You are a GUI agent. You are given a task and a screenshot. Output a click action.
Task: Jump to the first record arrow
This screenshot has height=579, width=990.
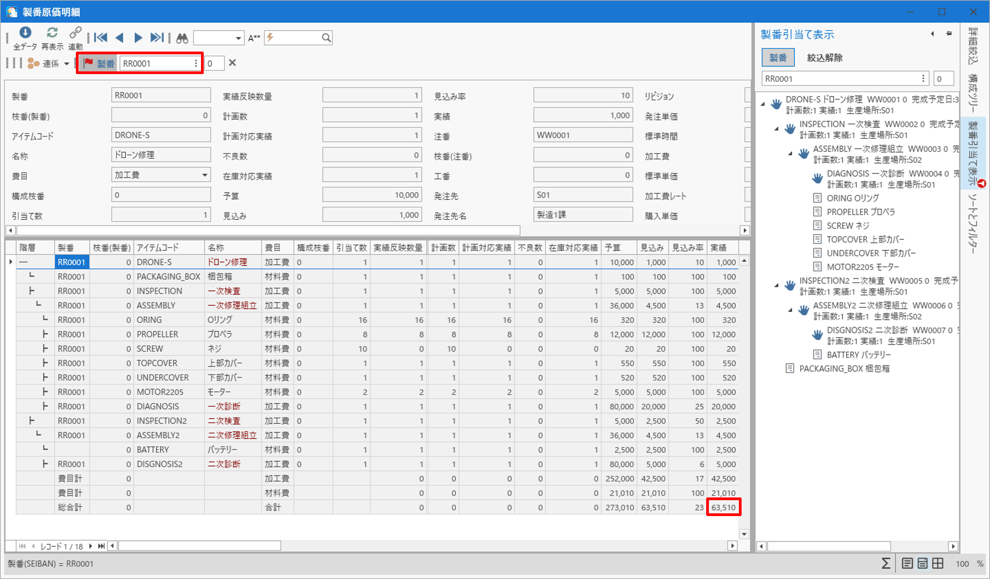point(101,38)
